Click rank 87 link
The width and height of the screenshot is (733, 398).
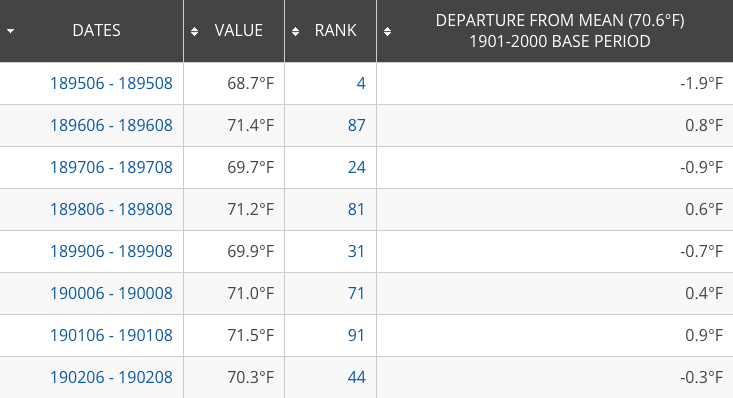tap(357, 125)
